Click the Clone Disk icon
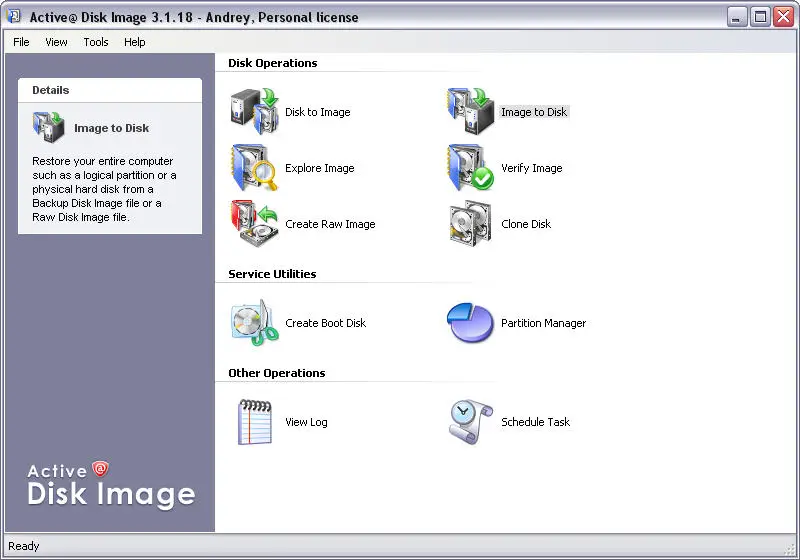 coord(470,224)
